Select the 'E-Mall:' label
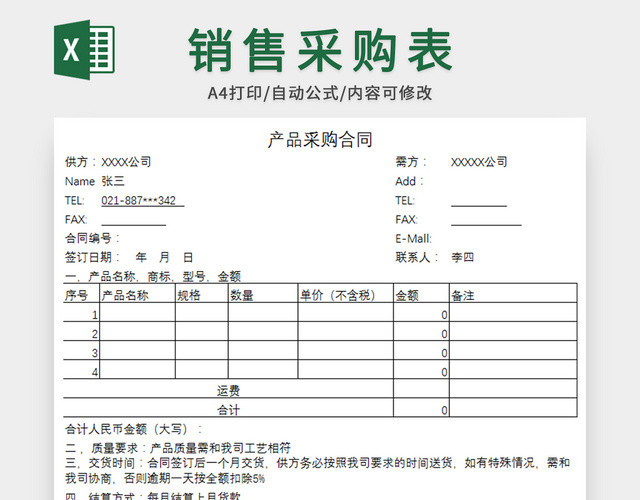The height and width of the screenshot is (500, 640). (x=413, y=238)
